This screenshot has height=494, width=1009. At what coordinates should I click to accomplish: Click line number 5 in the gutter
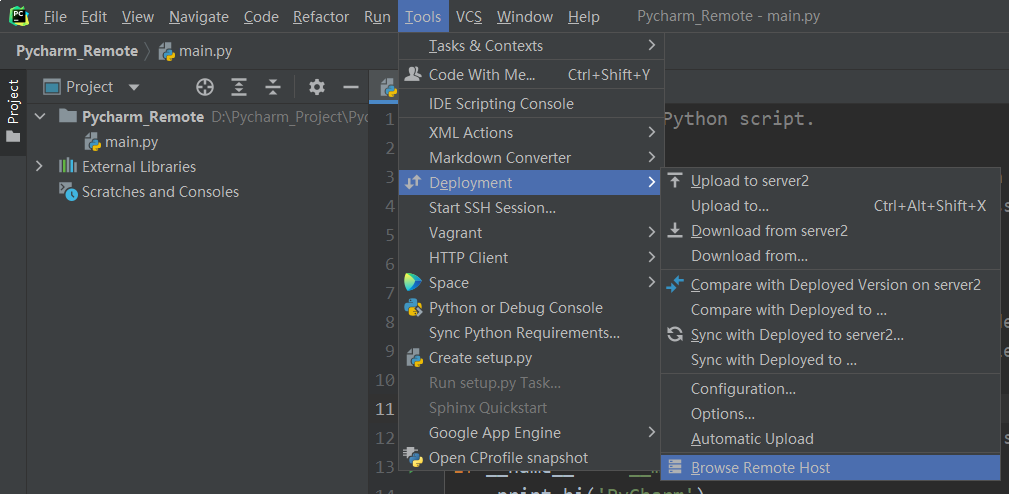pyautogui.click(x=390, y=235)
